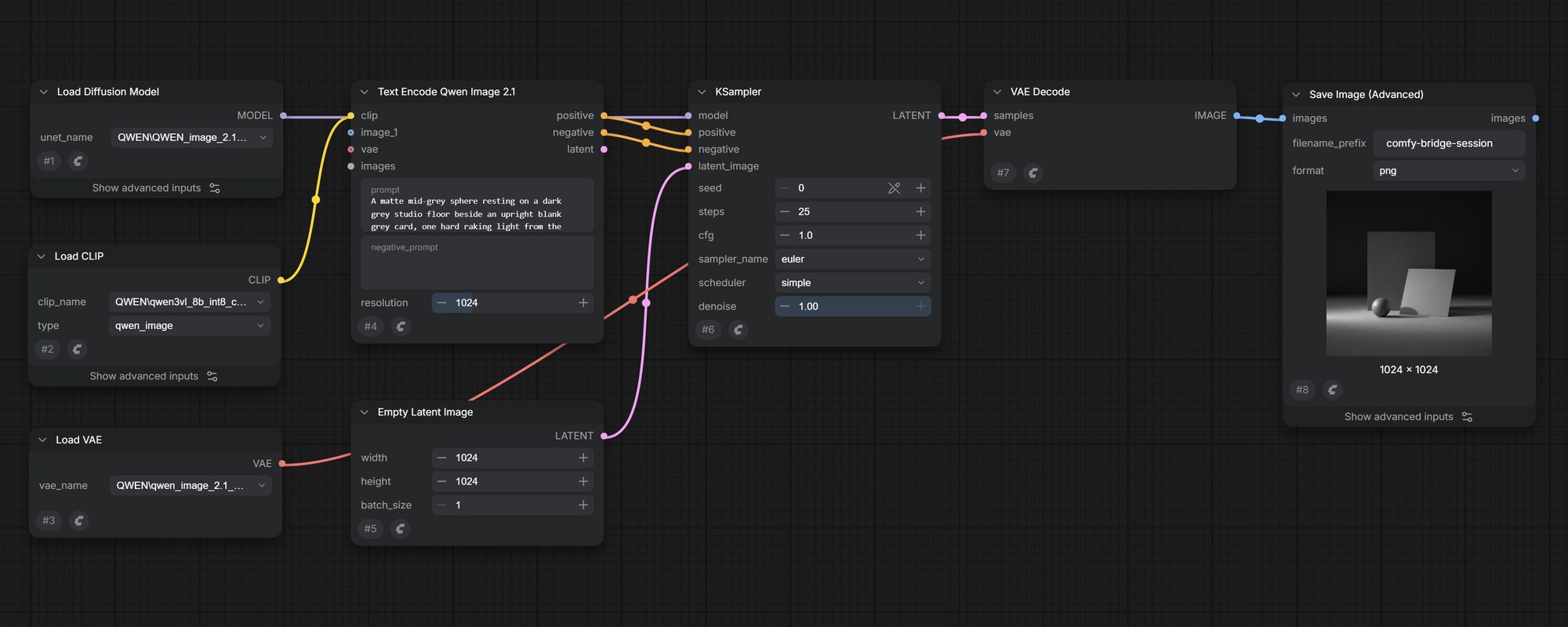Collapse the Load Diffusion Model node
This screenshot has height=627, width=1568.
(x=44, y=92)
